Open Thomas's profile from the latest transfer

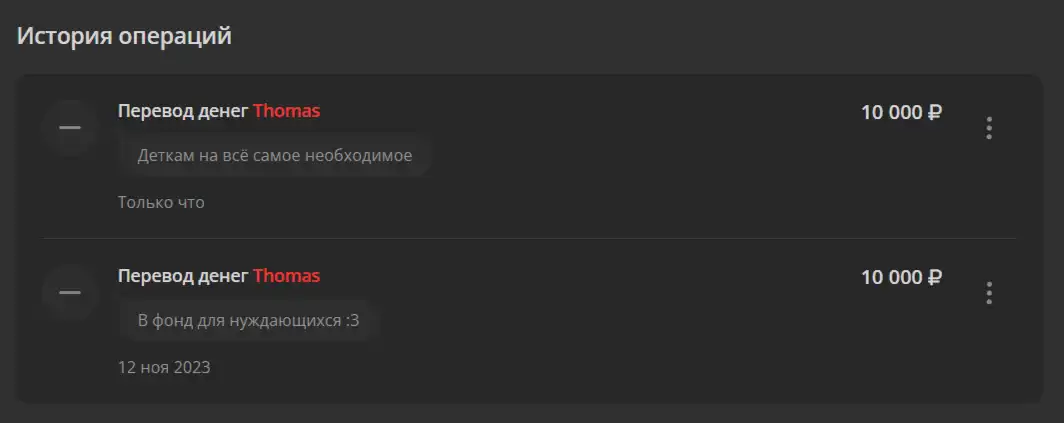(286, 111)
